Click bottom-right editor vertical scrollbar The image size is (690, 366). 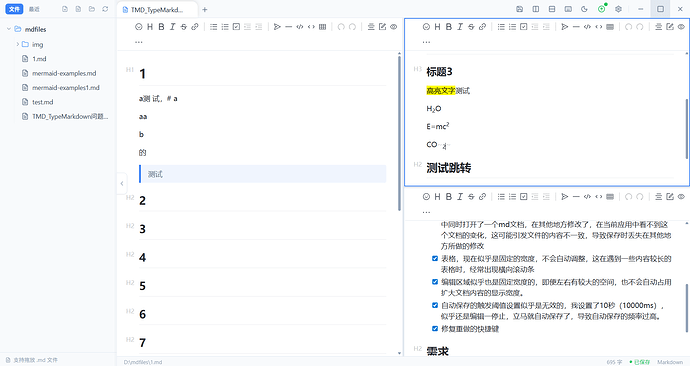coord(687,308)
